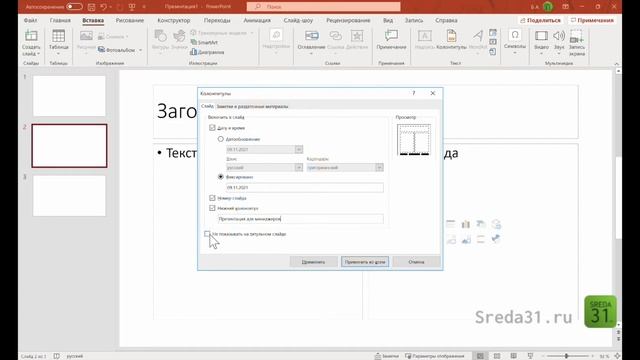The image size is (640, 360).
Task: Select the Фиксировано radio button
Action: 221,177
